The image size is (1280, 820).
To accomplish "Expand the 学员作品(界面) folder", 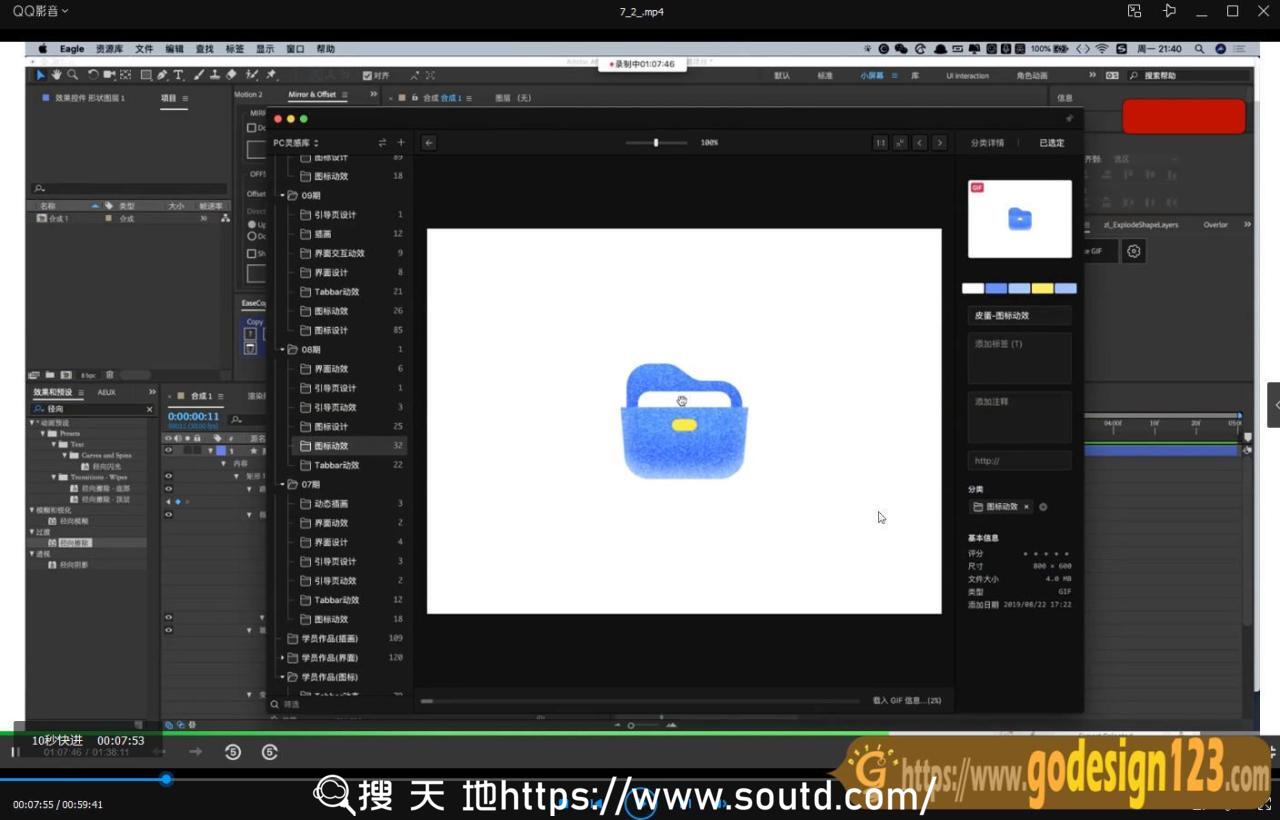I will [x=283, y=658].
